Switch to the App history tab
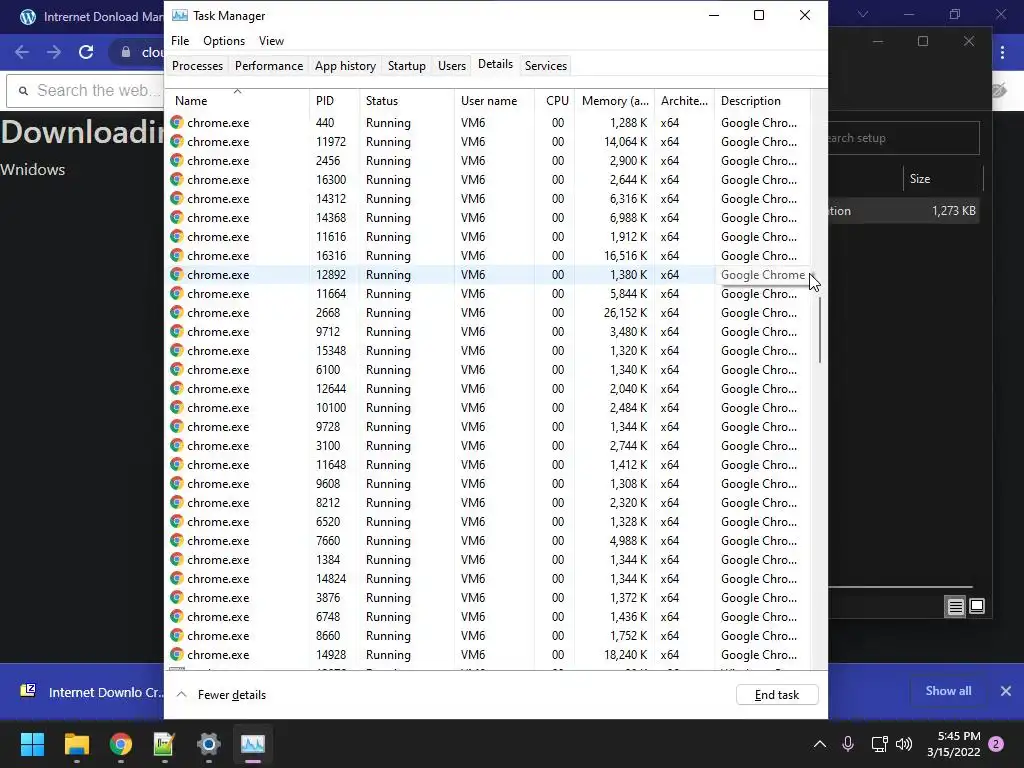 345,65
